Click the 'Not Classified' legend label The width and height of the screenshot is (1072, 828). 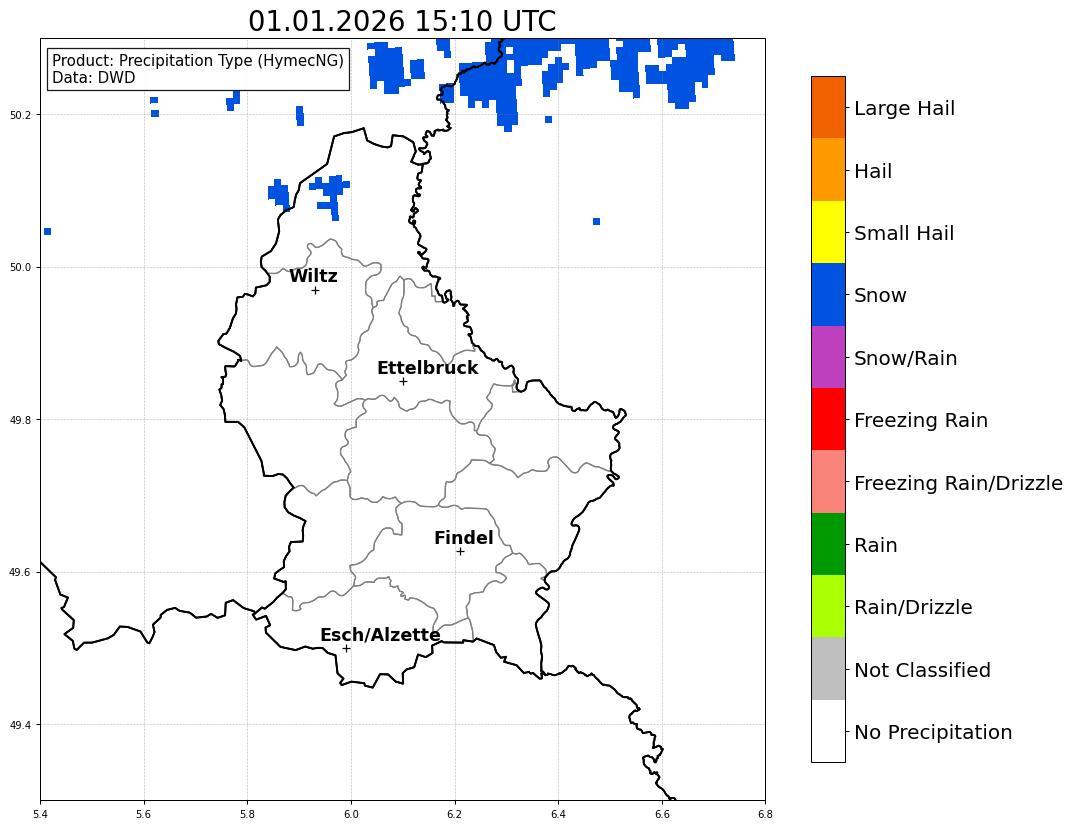tap(922, 670)
